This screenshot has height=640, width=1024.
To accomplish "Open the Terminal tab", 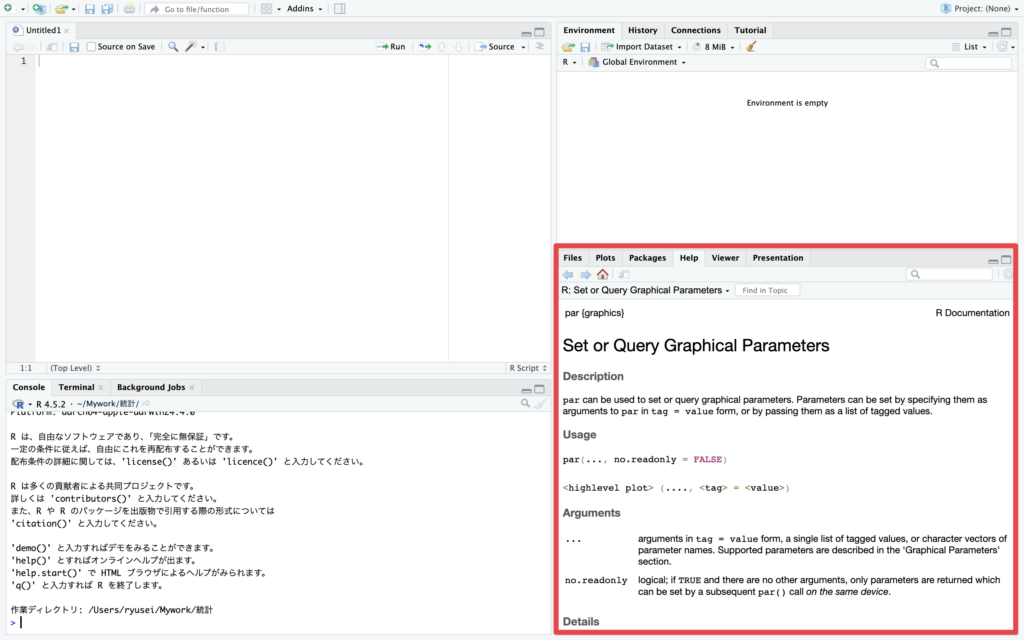I will click(x=76, y=387).
